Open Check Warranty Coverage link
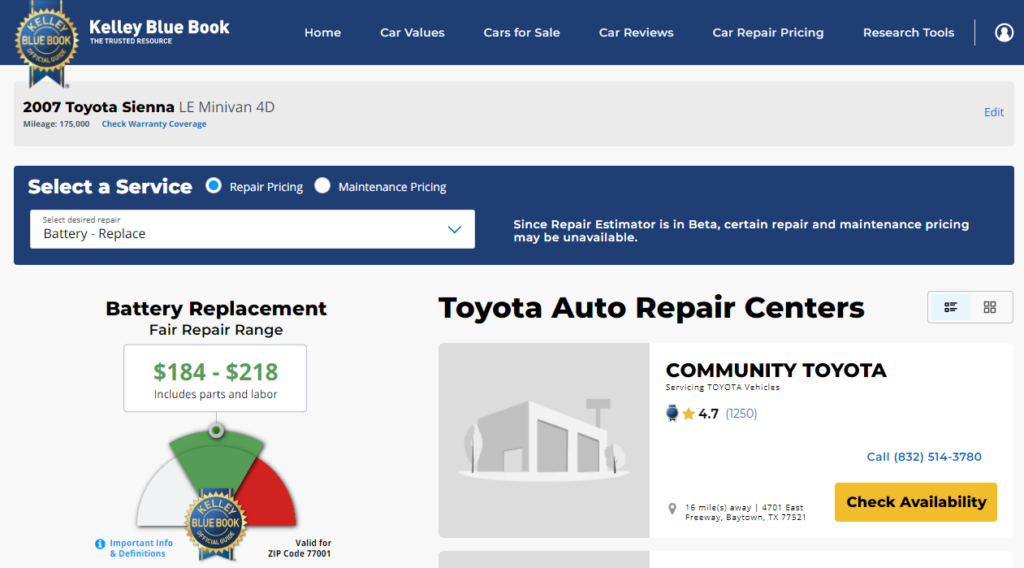1024x568 pixels. point(154,124)
